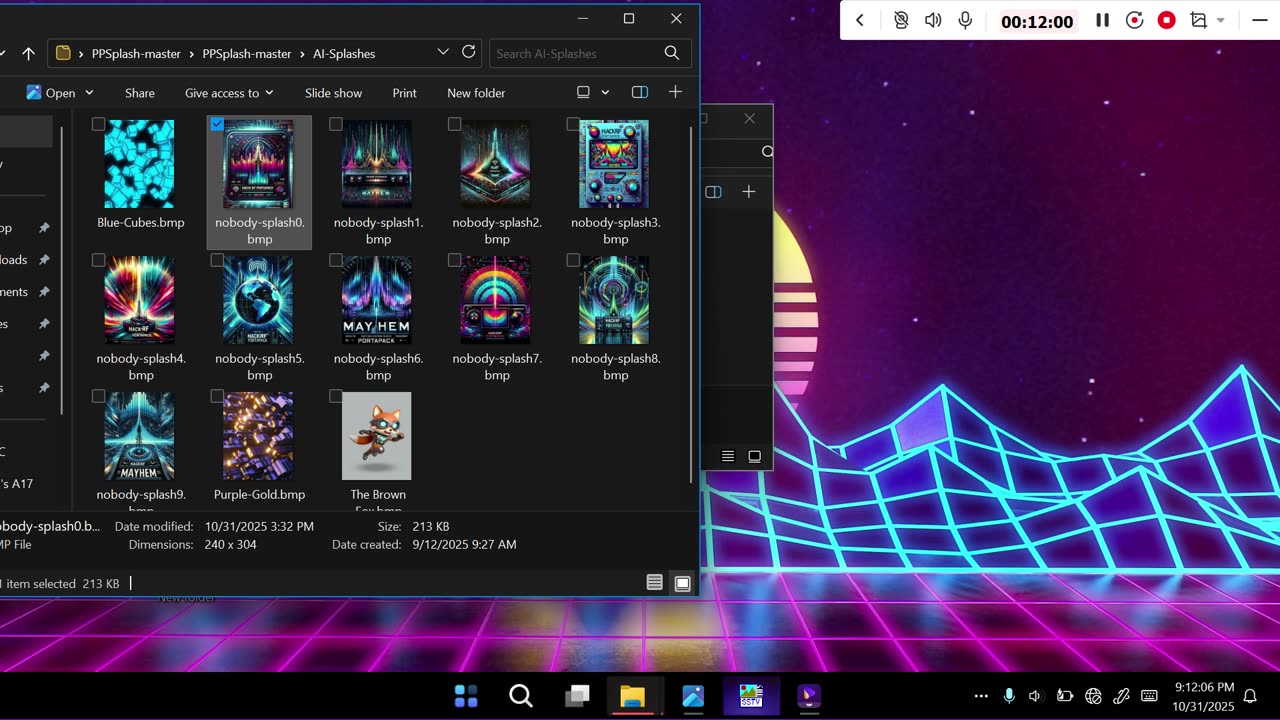1280x720 pixels.
Task: Select the nobody-splash7.bmp checkbox
Action: coord(454,260)
